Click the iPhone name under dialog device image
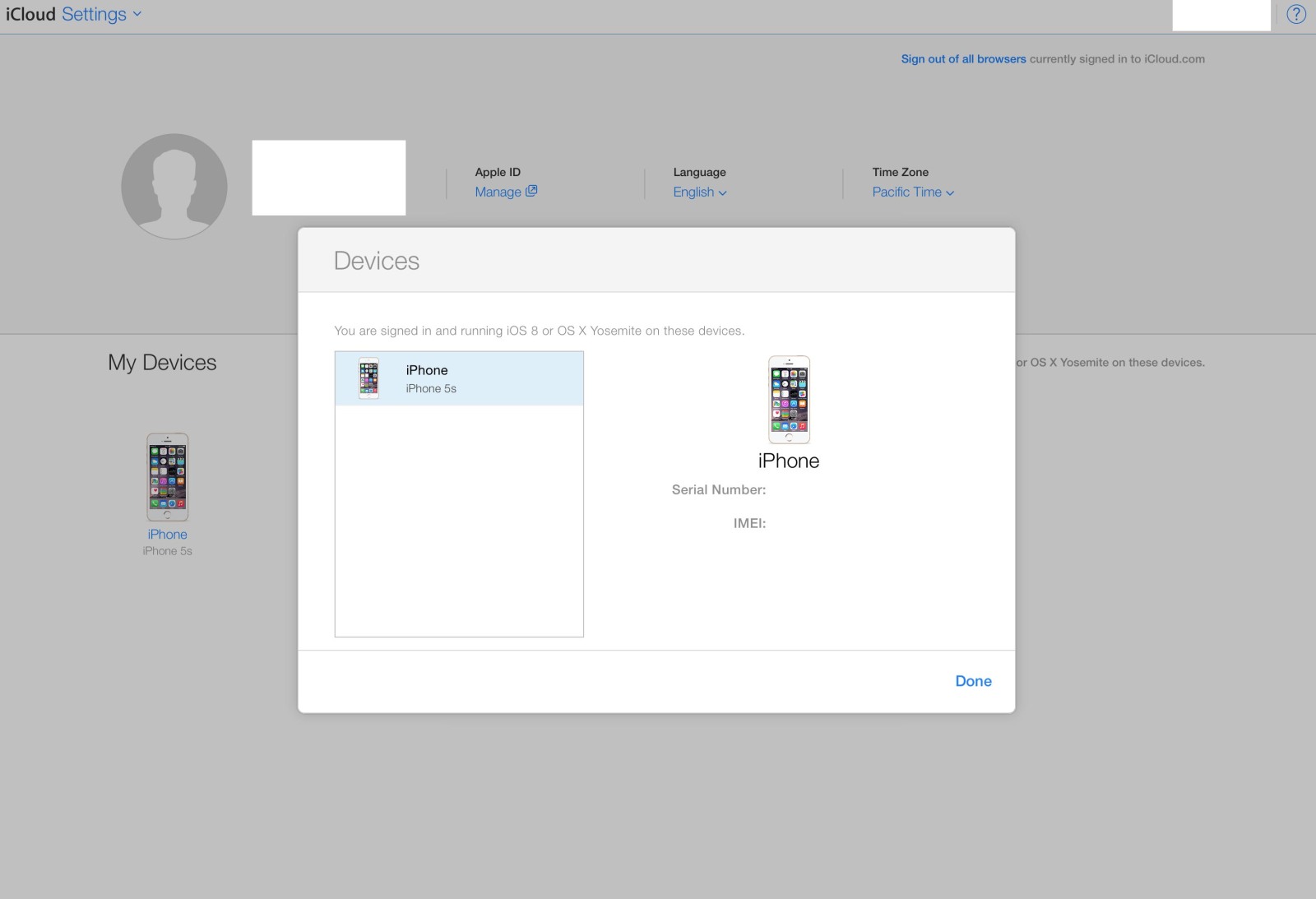This screenshot has height=899, width=1316. (789, 461)
